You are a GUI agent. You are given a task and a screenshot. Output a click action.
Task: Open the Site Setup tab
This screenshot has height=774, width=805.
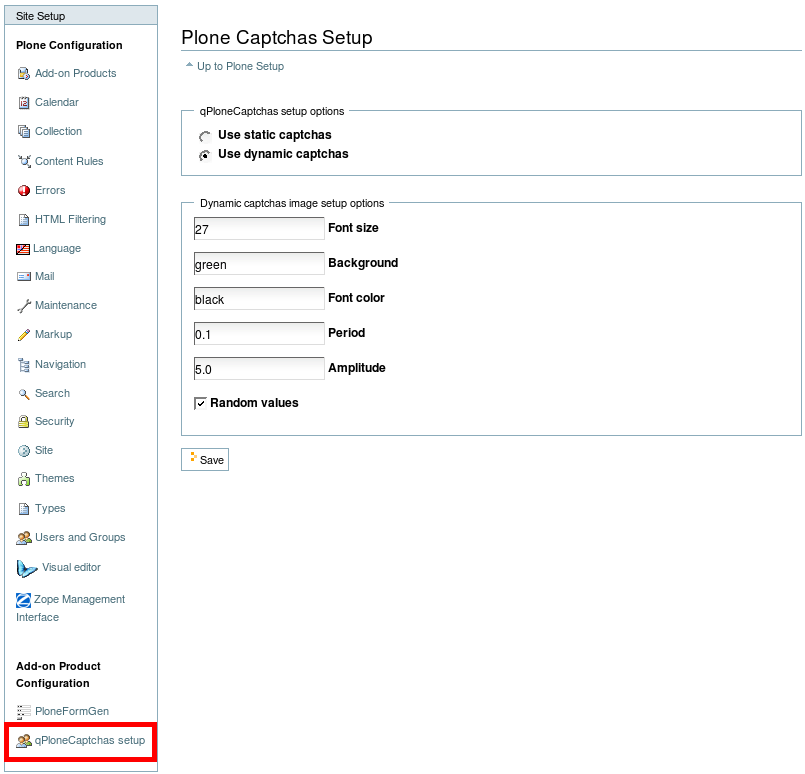(x=41, y=16)
